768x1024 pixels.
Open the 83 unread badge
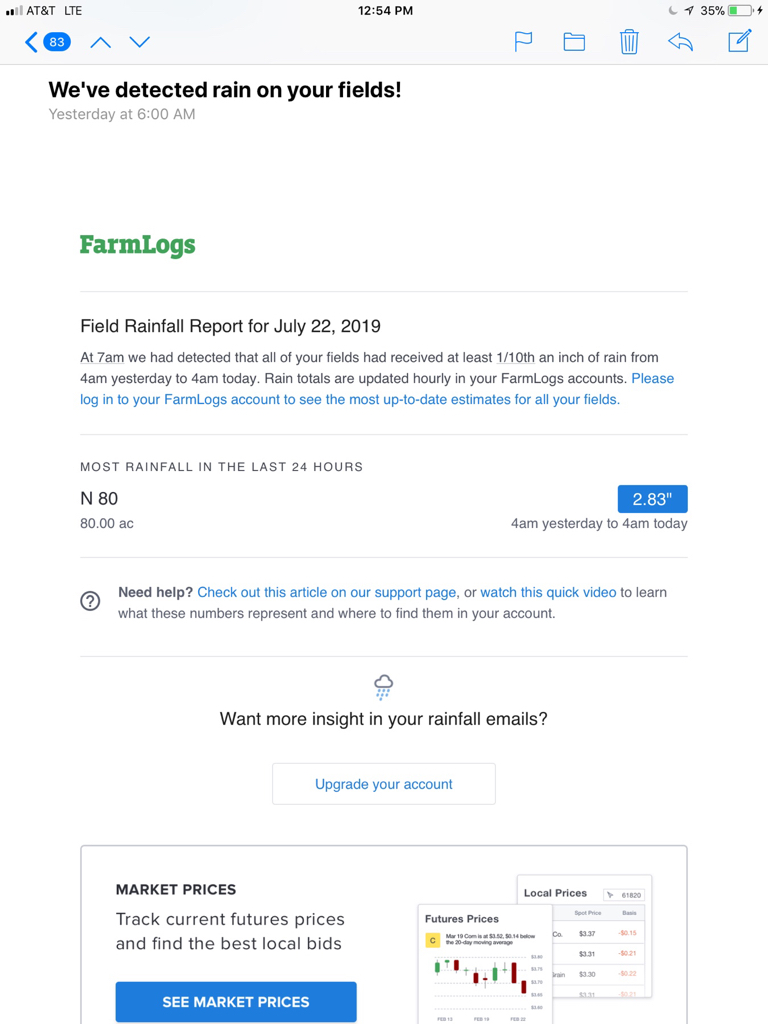click(57, 42)
